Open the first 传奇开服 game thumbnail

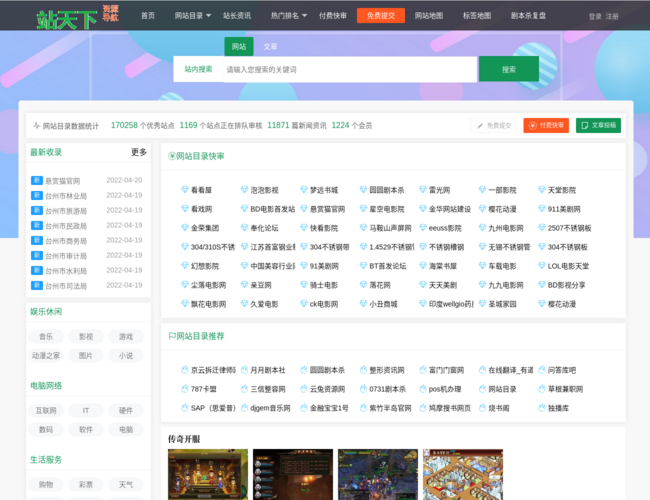208,474
